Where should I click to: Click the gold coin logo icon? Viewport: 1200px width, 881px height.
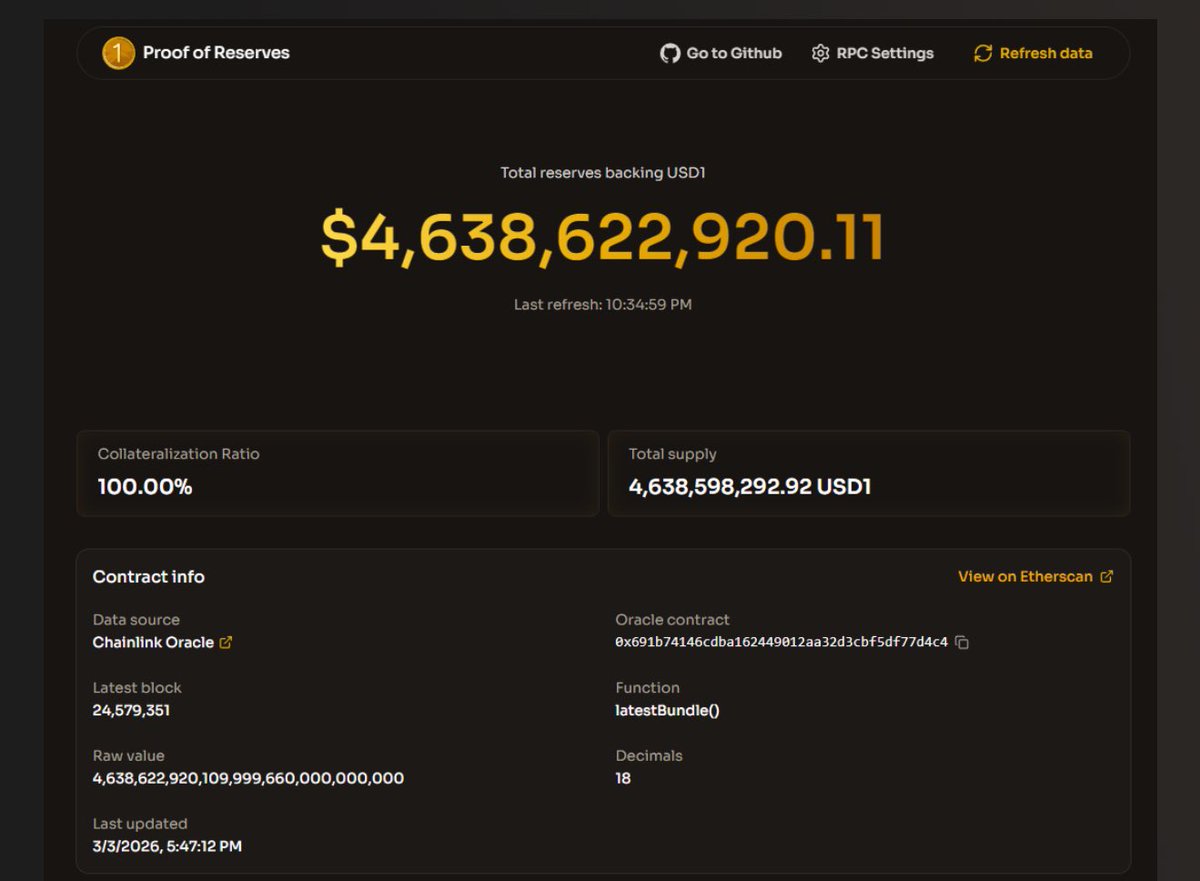click(x=118, y=53)
